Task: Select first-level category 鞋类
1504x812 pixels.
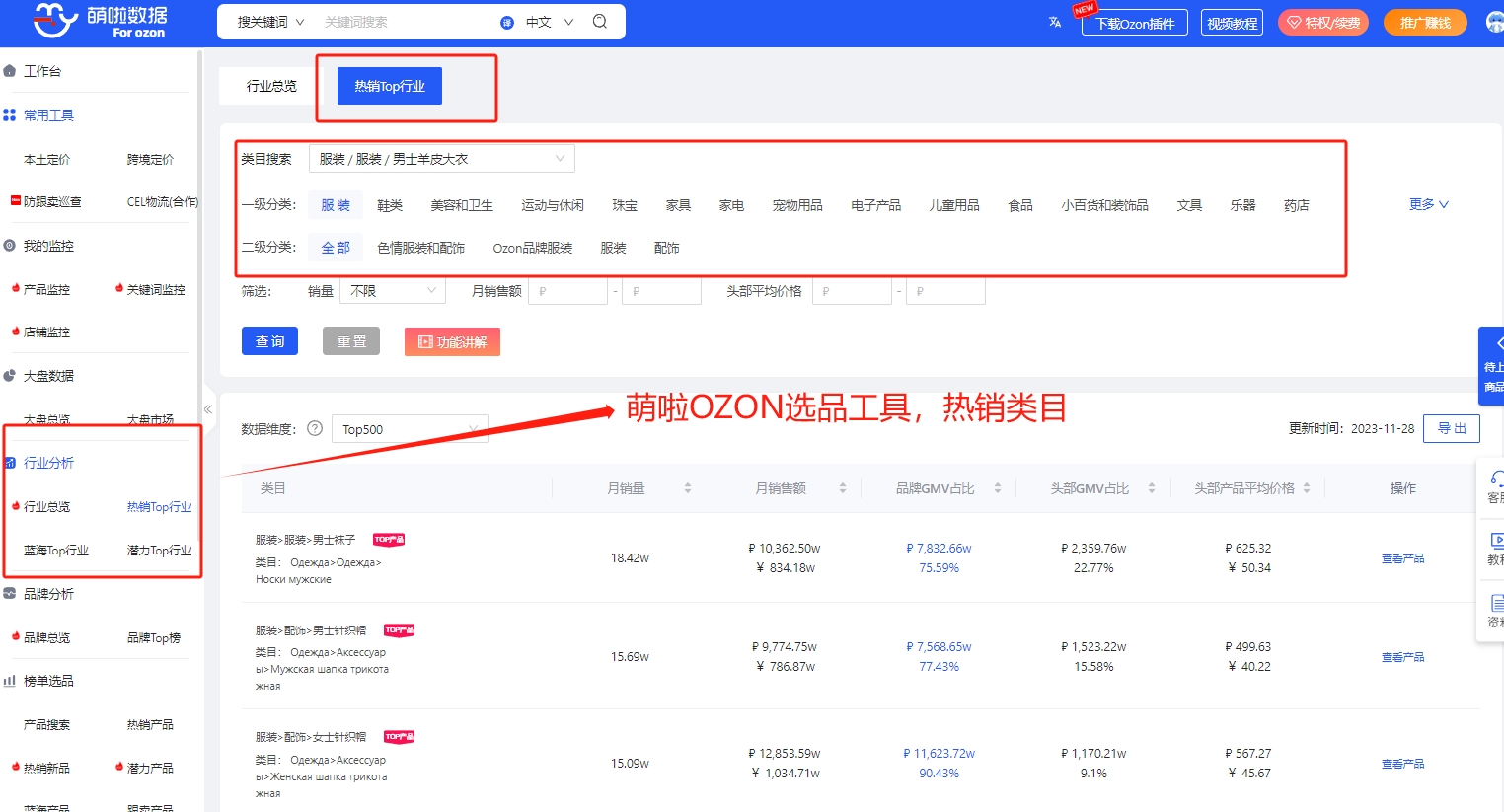Action: (x=390, y=205)
